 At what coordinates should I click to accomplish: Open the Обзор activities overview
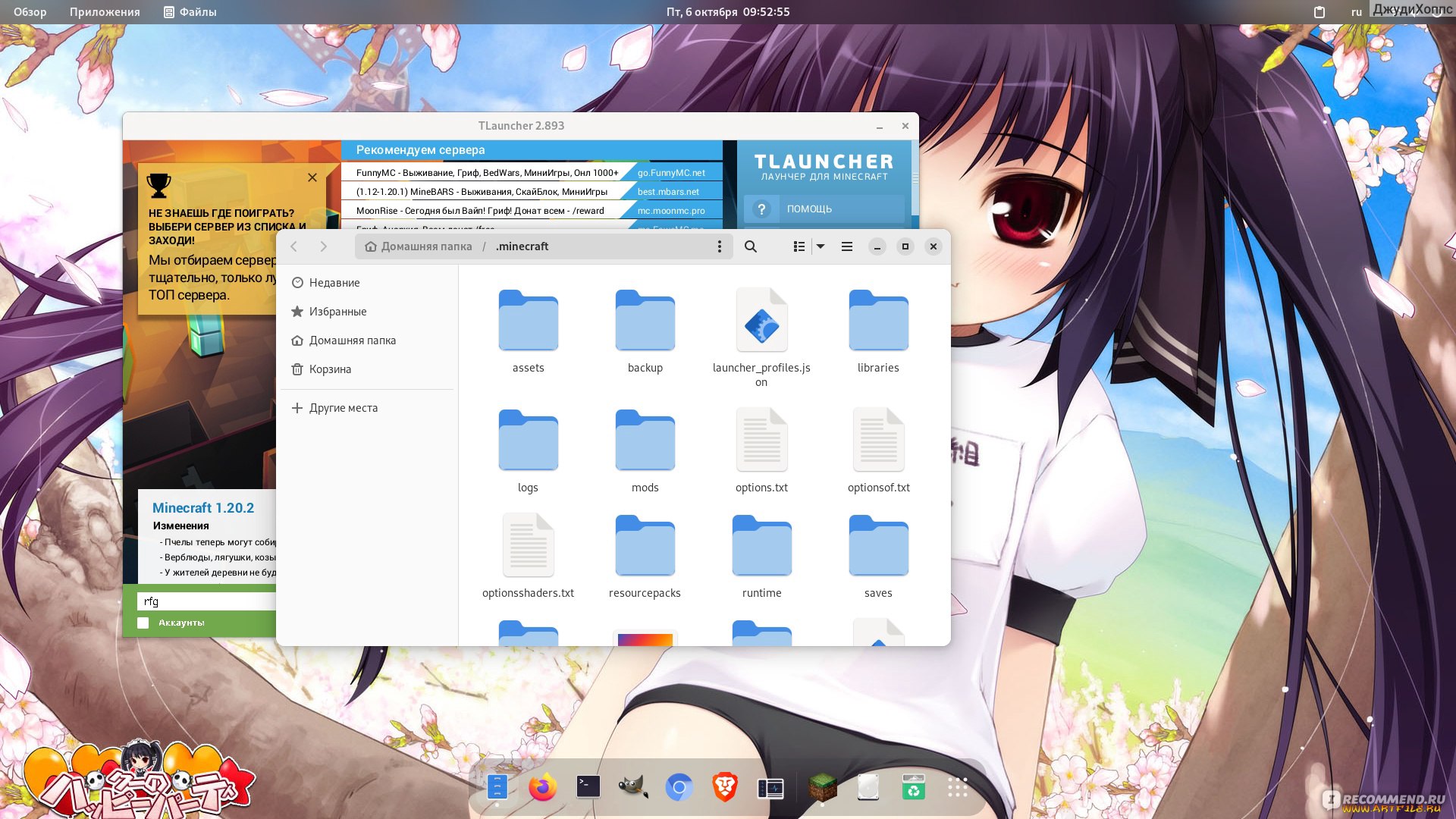tap(30, 12)
